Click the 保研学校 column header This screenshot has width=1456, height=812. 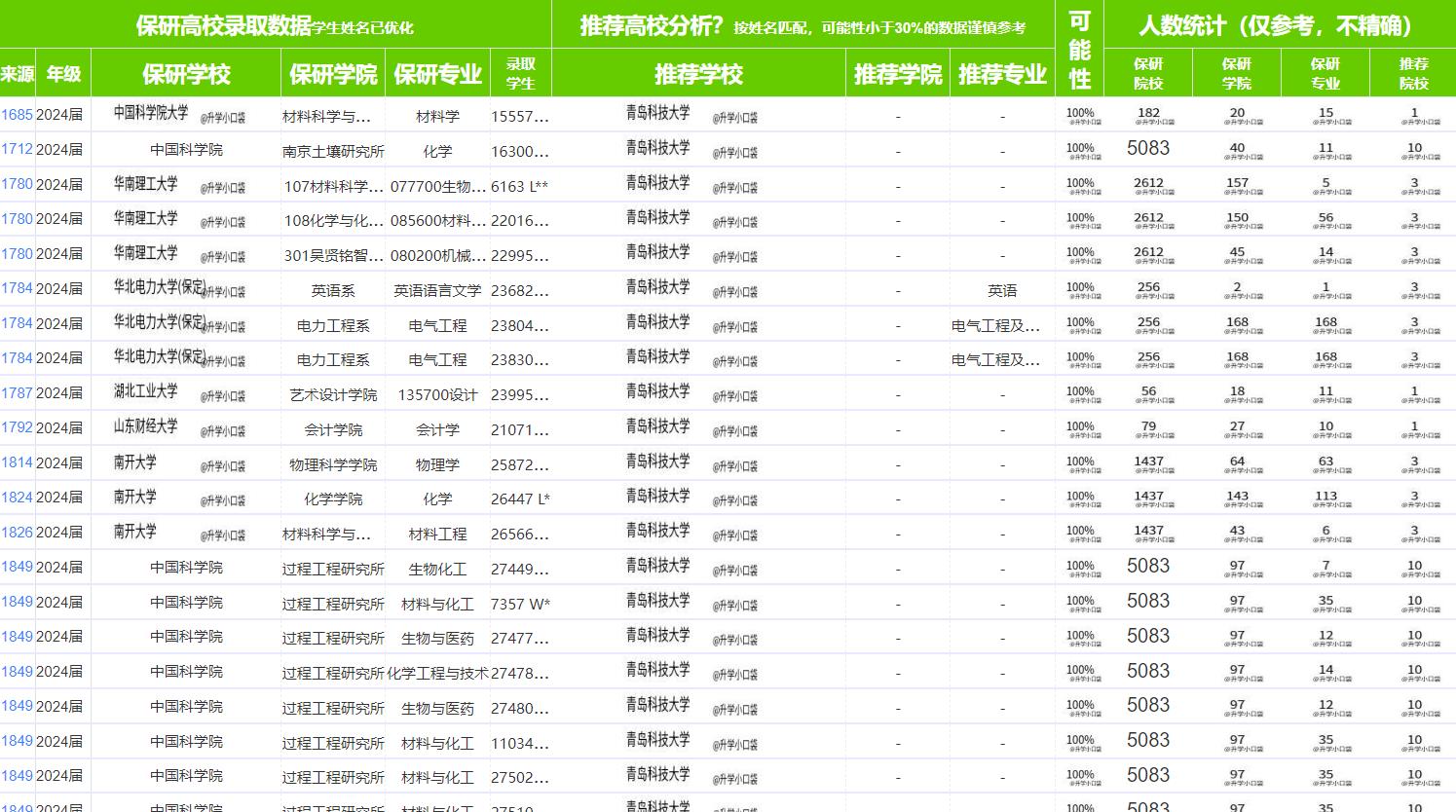tap(186, 73)
